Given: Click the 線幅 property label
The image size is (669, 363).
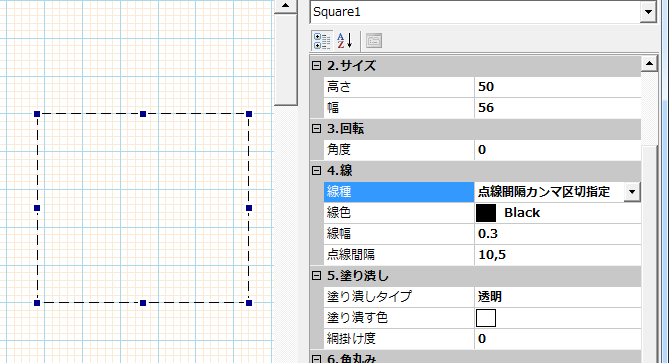Looking at the screenshot, I should click(339, 234).
